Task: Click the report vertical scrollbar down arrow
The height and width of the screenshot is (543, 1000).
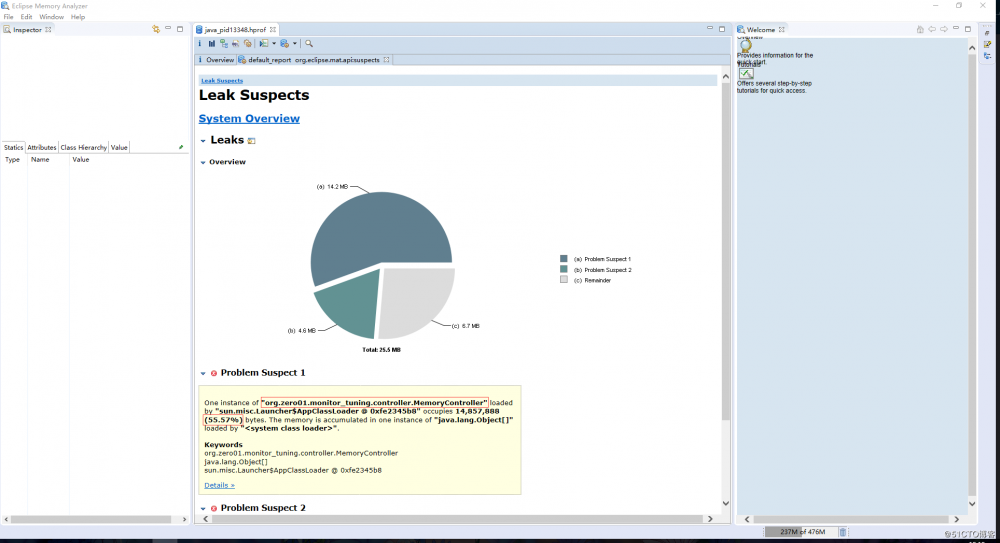Action: coord(725,503)
